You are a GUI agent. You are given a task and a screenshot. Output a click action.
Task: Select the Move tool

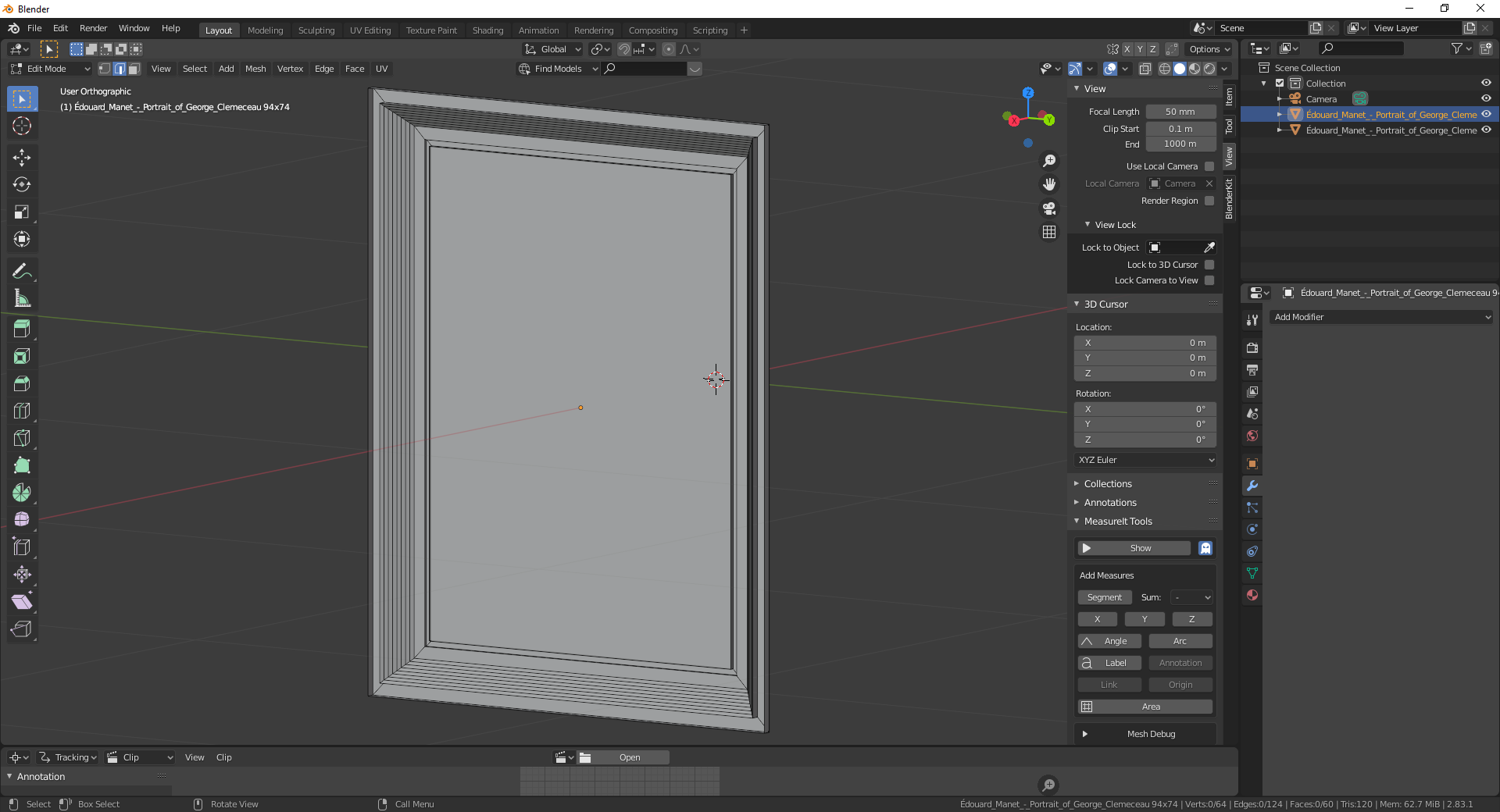[x=22, y=158]
